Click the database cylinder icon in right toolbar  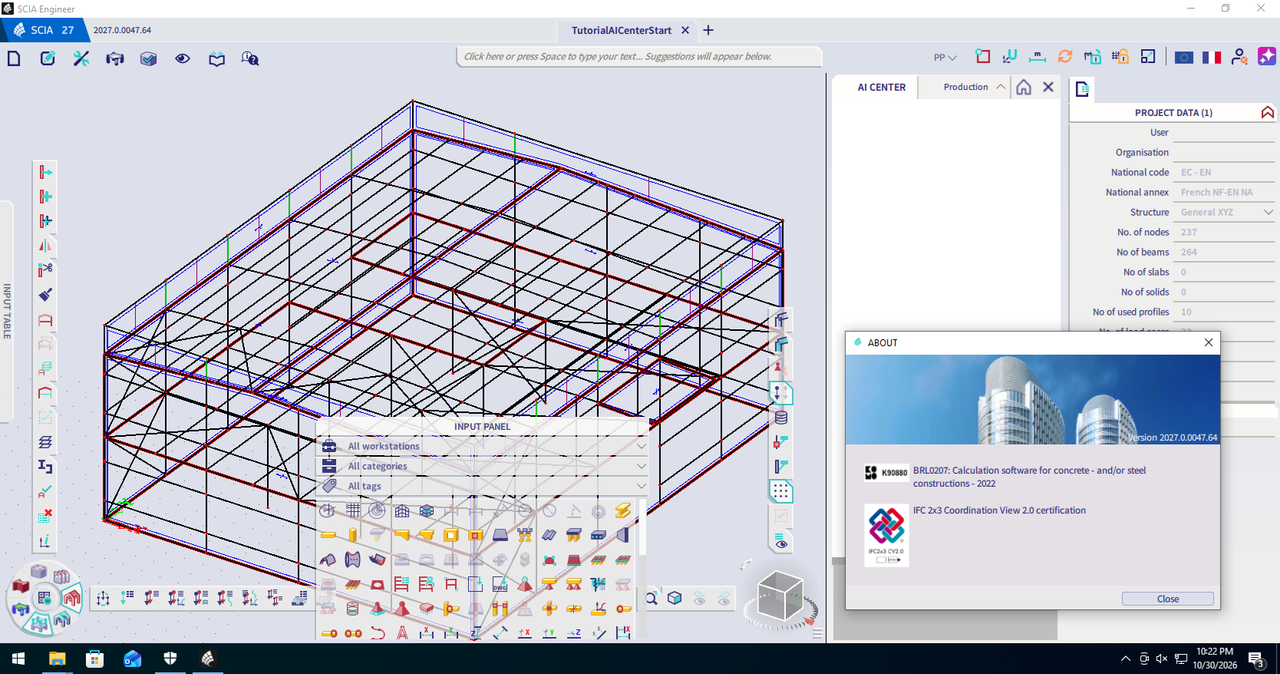click(x=781, y=417)
